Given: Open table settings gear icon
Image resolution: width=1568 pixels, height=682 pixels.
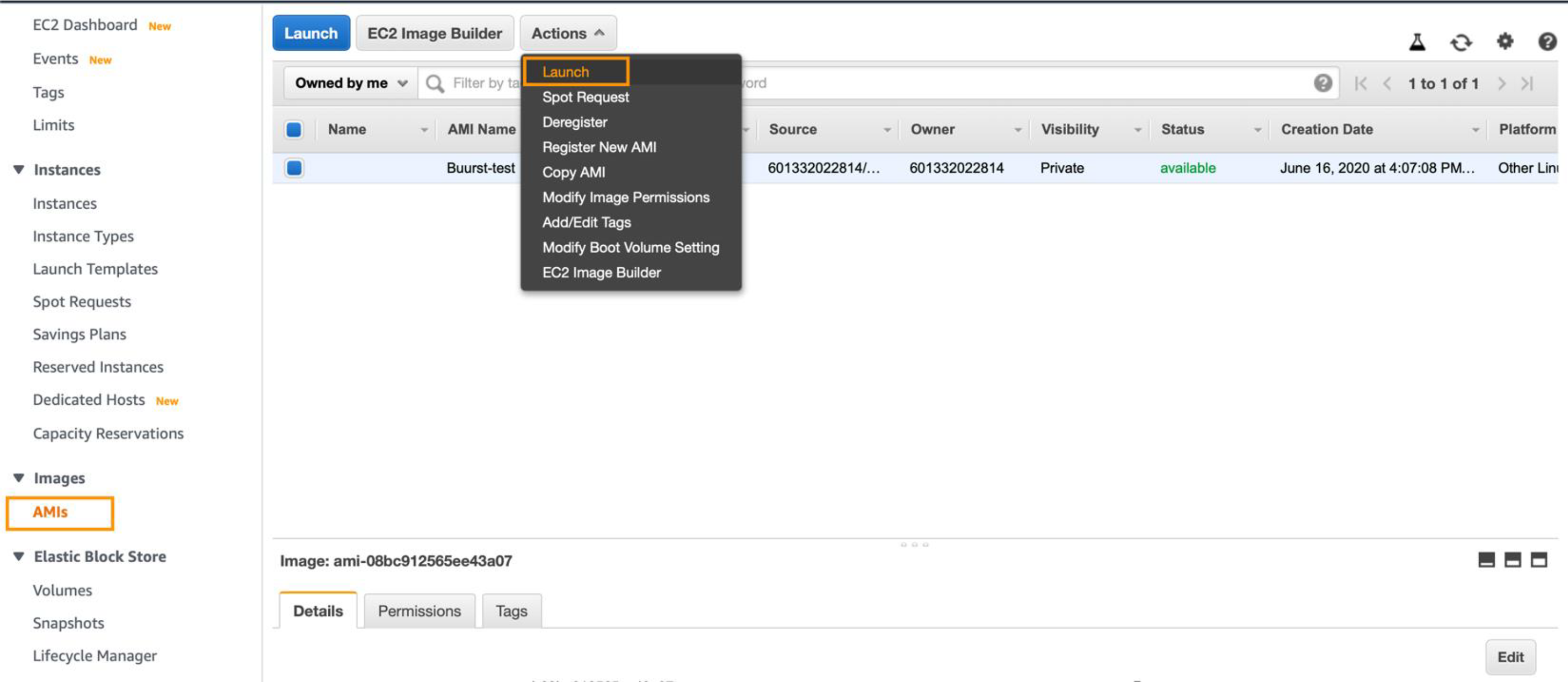Looking at the screenshot, I should (x=1505, y=41).
